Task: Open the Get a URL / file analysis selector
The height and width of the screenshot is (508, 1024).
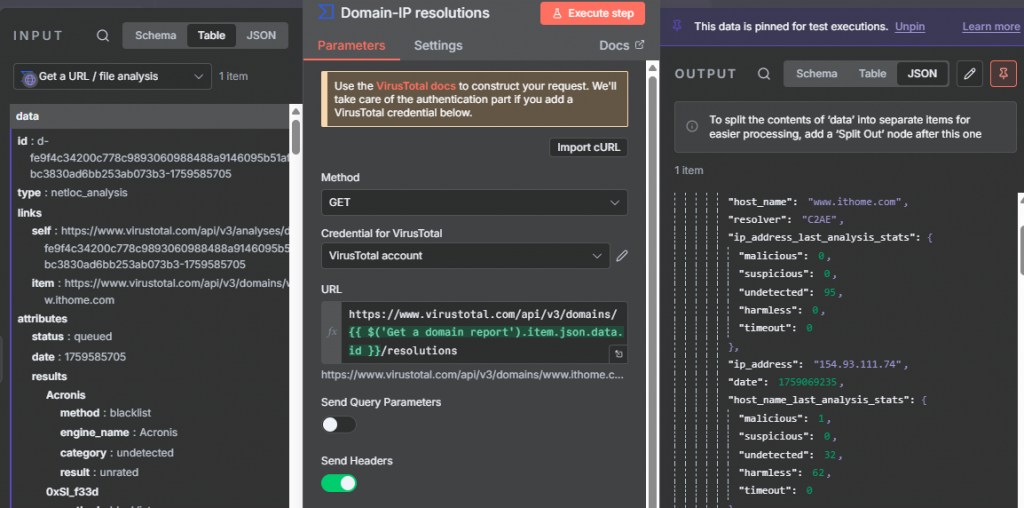Action: (112, 76)
